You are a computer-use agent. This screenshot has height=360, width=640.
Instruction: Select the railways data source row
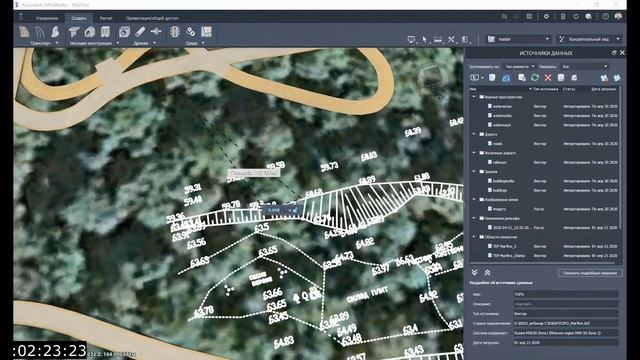tap(545, 162)
